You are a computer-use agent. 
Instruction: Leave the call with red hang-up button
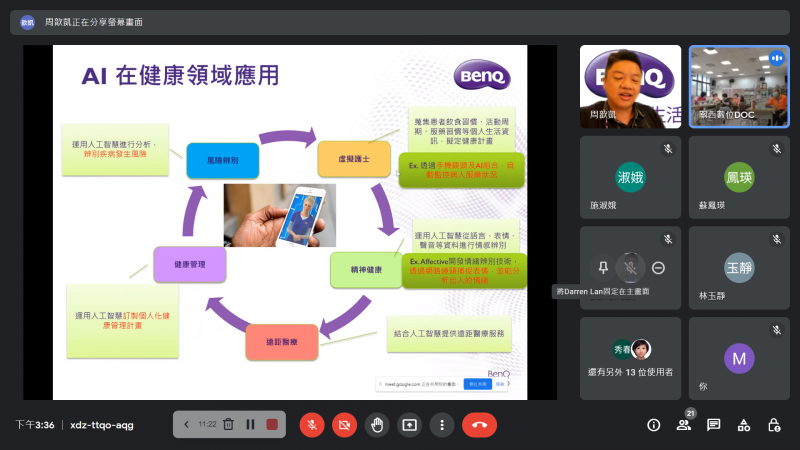[x=479, y=424]
